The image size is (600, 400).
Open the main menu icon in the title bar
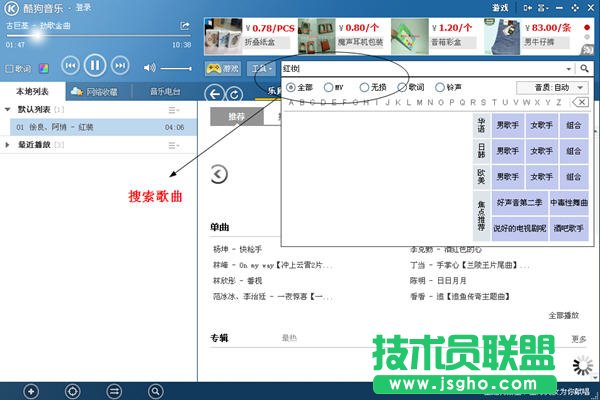point(543,8)
